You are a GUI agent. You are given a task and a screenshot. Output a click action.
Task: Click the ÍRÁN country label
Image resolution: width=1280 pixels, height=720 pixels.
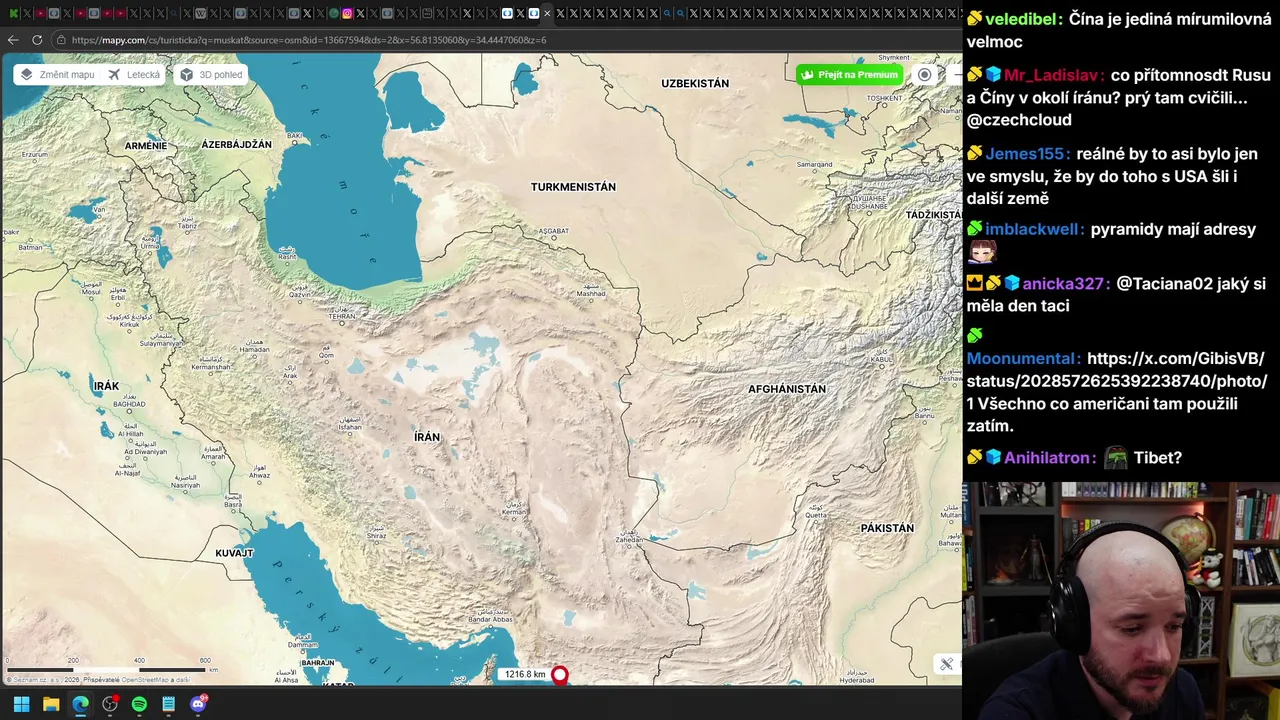[x=427, y=438]
